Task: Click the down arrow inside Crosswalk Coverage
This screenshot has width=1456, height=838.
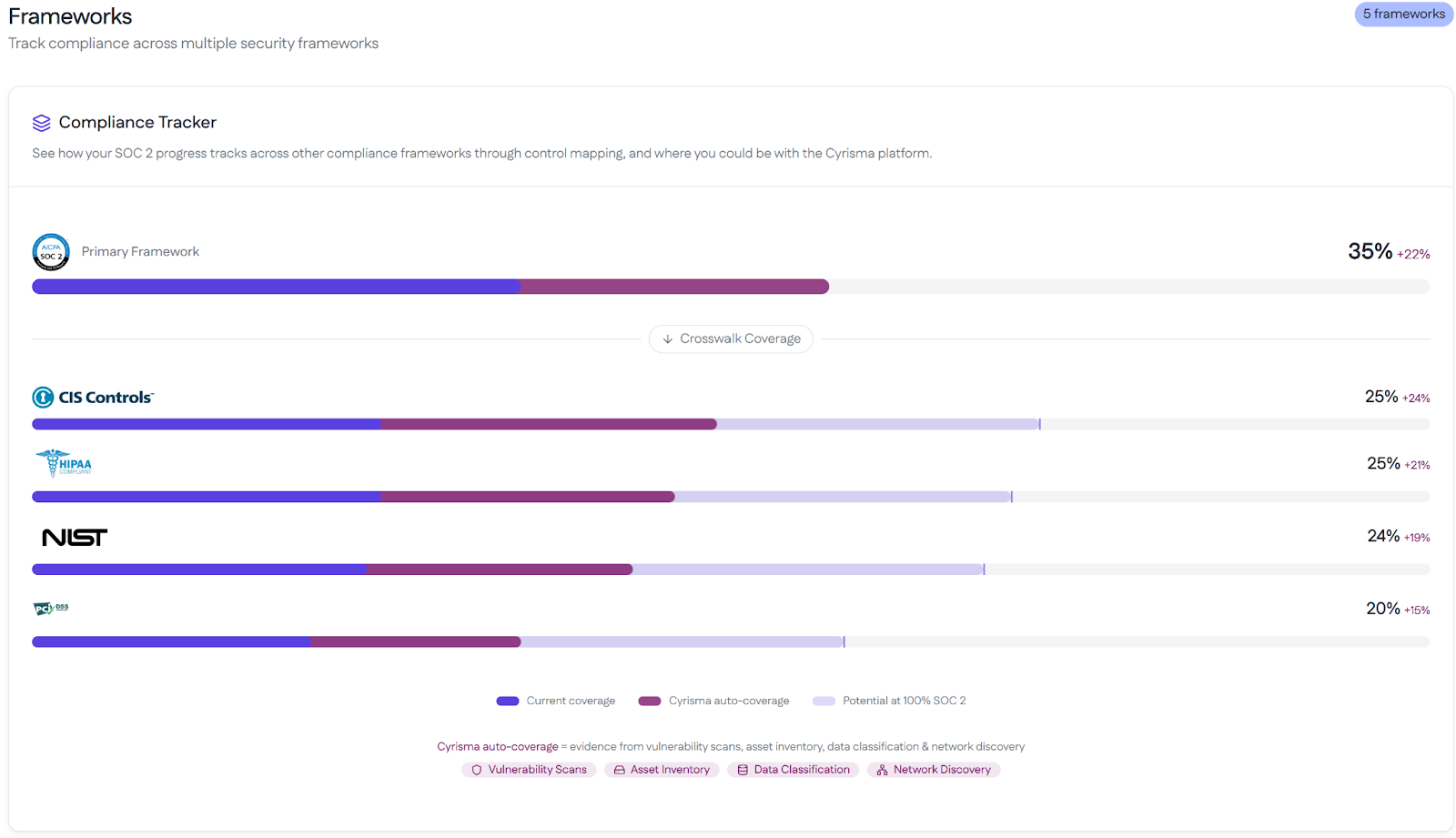Action: (x=670, y=338)
